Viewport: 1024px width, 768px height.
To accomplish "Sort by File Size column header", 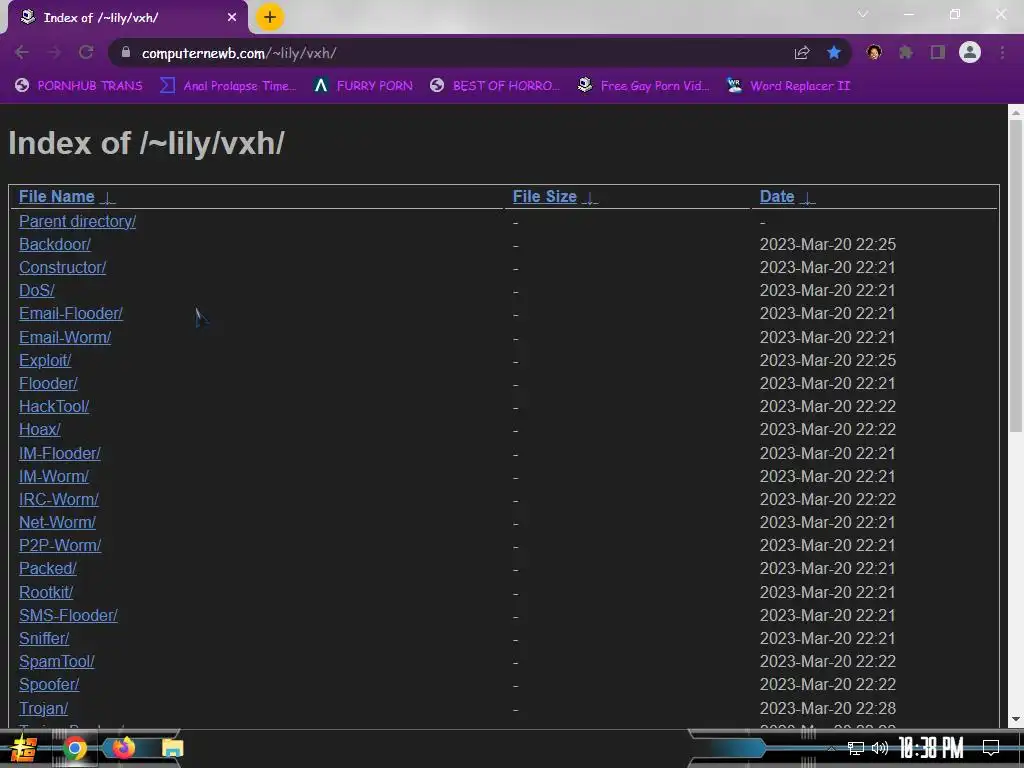I will pyautogui.click(x=545, y=197).
